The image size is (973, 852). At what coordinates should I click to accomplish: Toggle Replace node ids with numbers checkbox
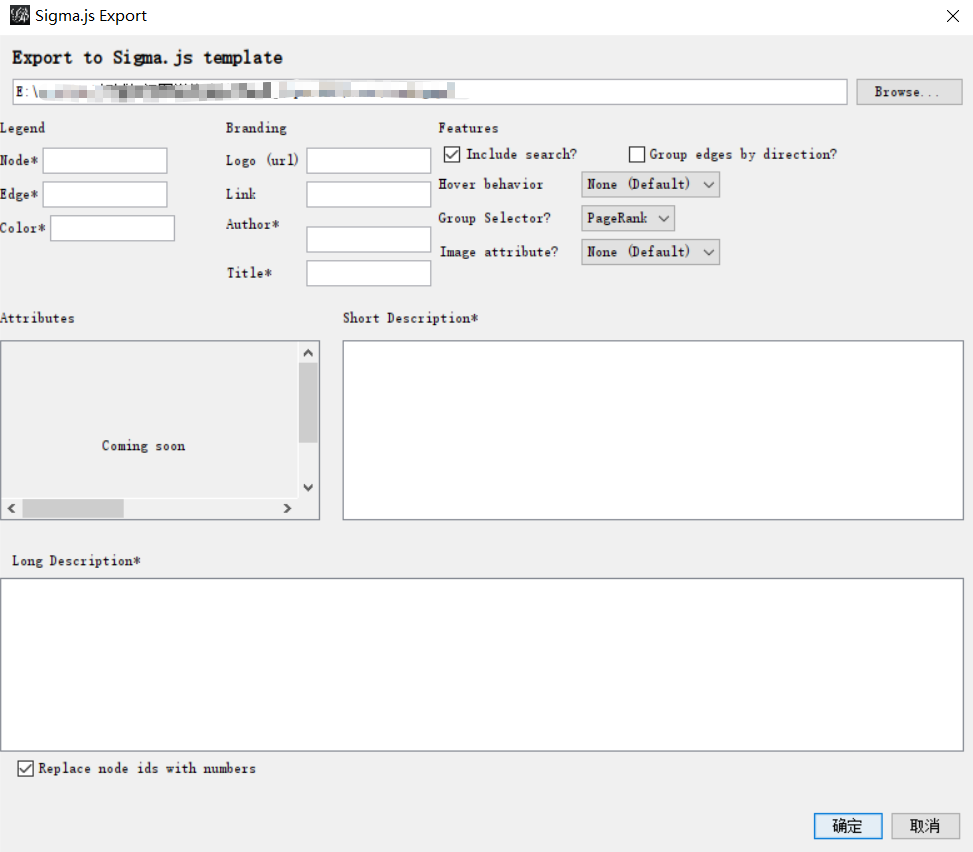coord(25,769)
